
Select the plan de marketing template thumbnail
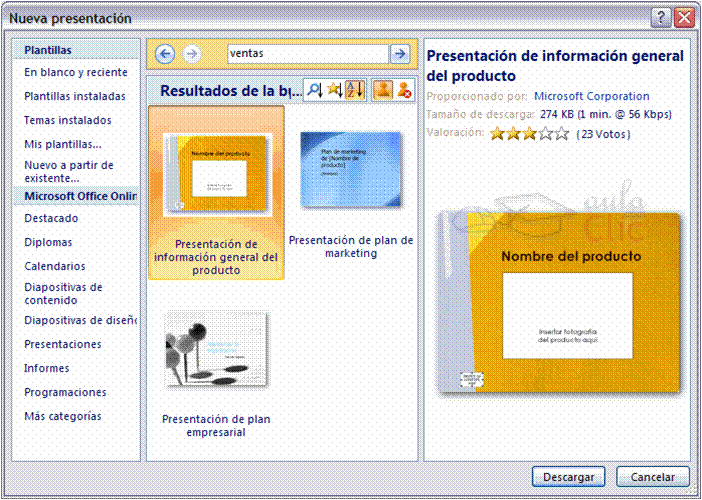[x=351, y=170]
